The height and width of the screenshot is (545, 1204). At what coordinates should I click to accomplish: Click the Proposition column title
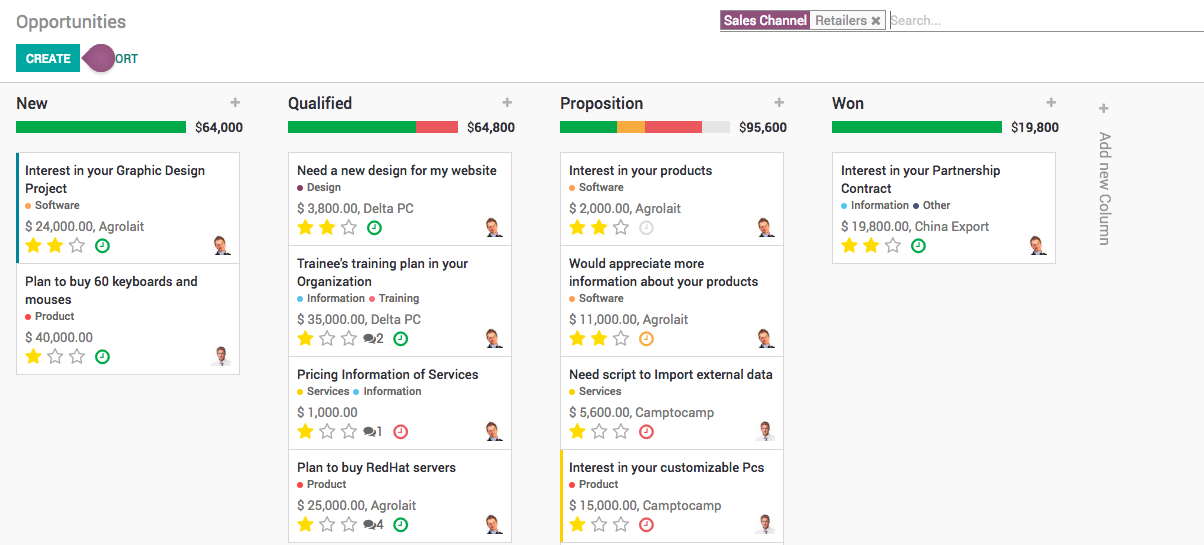pos(600,104)
